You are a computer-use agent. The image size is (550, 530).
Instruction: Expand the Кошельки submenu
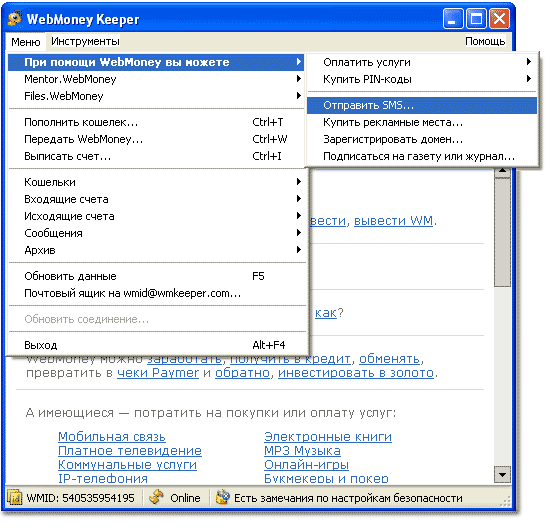pyautogui.click(x=156, y=182)
